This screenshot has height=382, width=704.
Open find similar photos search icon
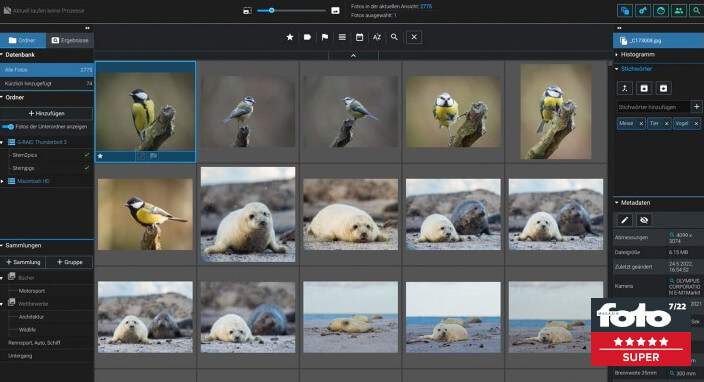click(x=625, y=10)
